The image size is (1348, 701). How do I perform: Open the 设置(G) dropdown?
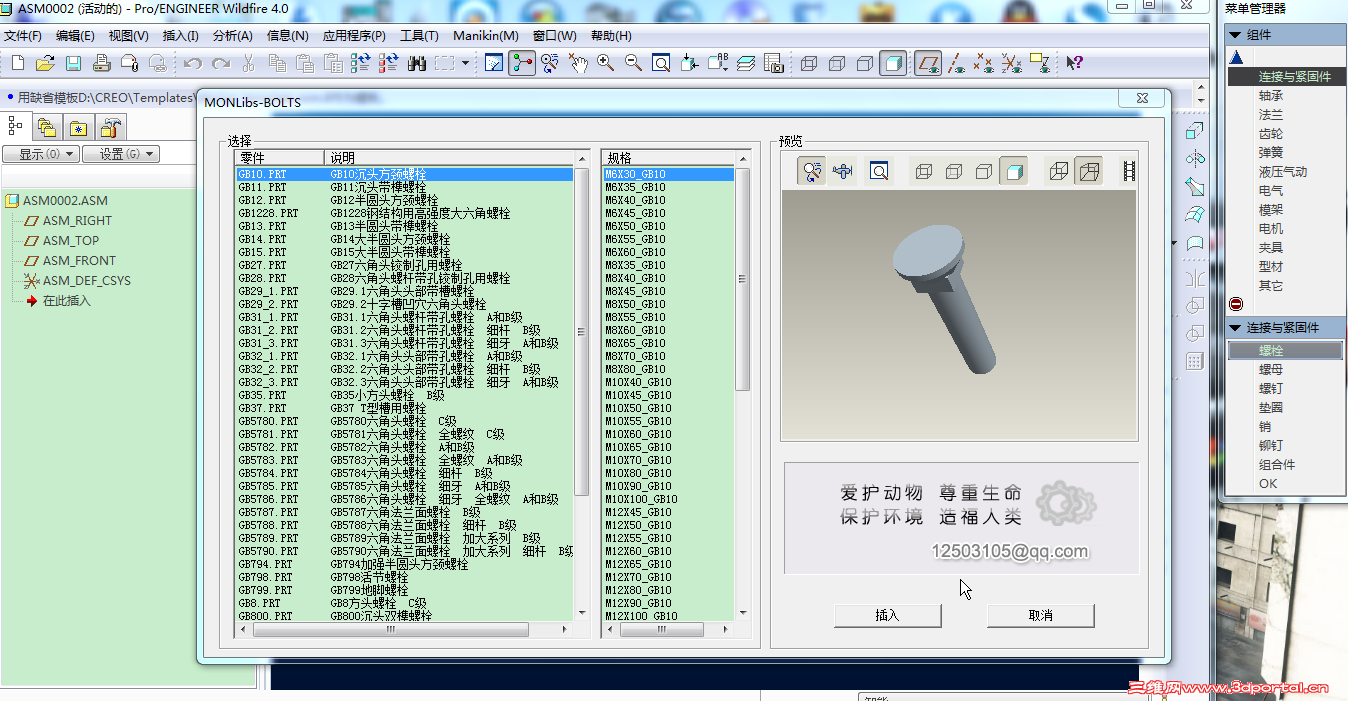tap(120, 154)
